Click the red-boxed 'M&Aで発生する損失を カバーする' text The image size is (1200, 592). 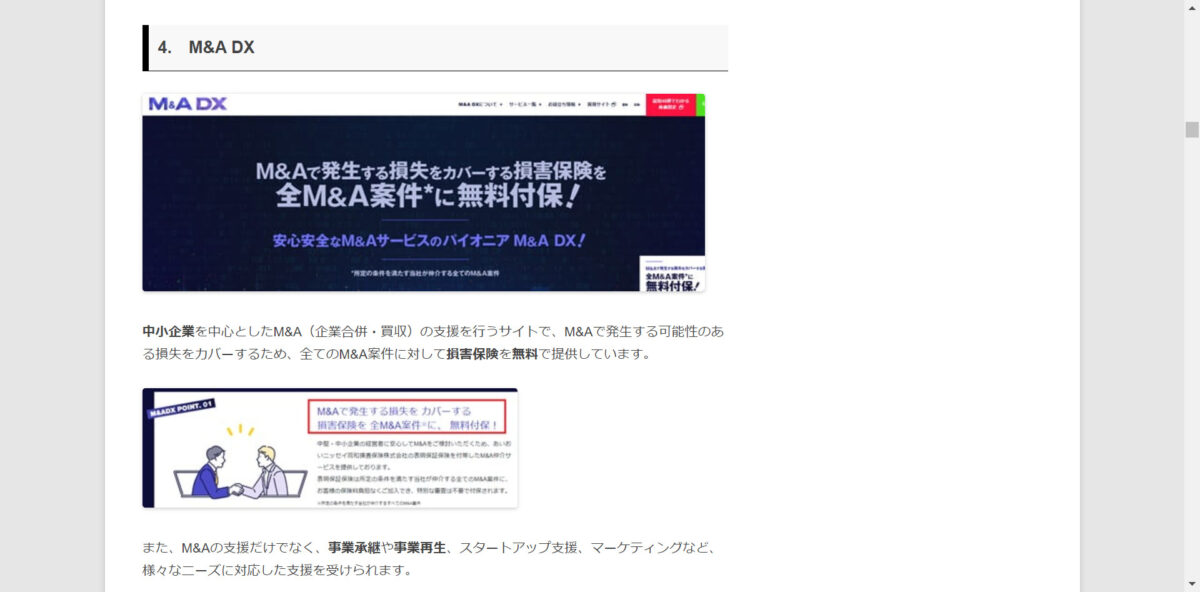[x=406, y=418]
